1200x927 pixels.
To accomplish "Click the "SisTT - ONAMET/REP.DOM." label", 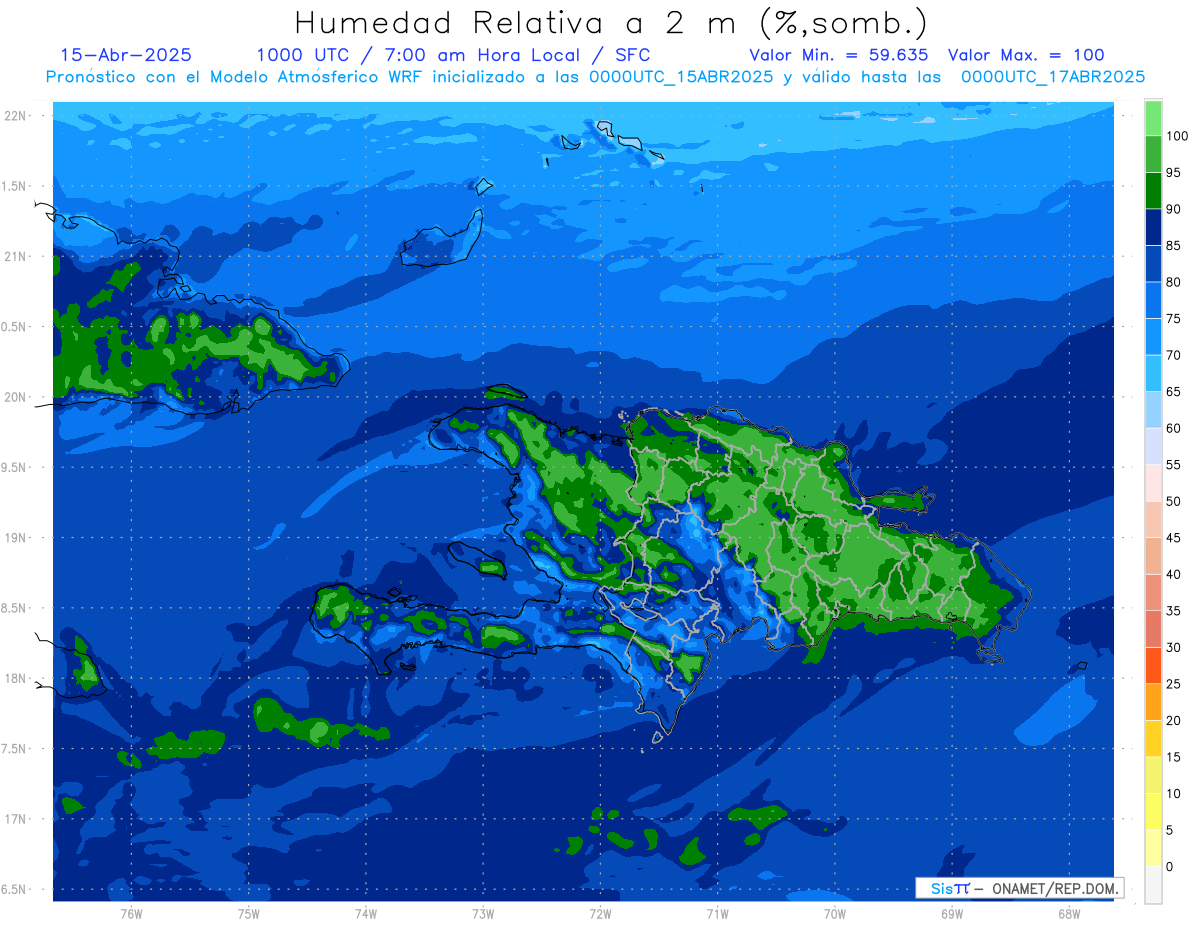I will click(x=1020, y=888).
